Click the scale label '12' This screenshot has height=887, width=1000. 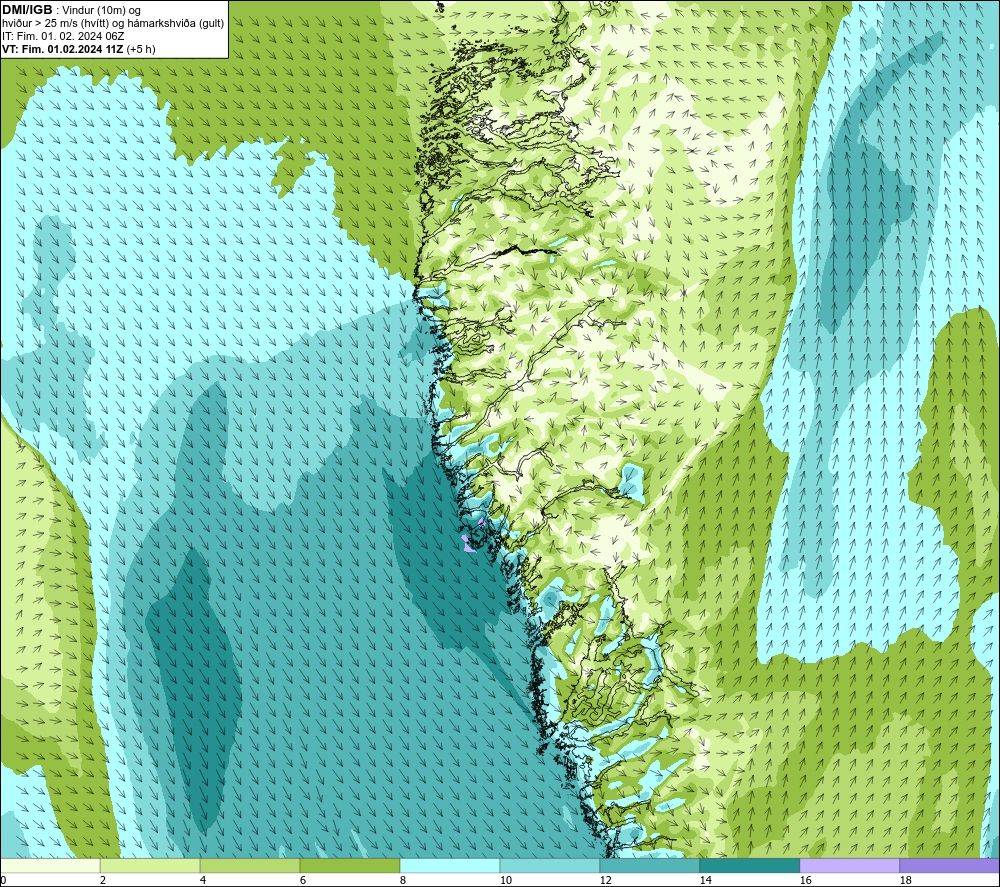tap(605, 880)
